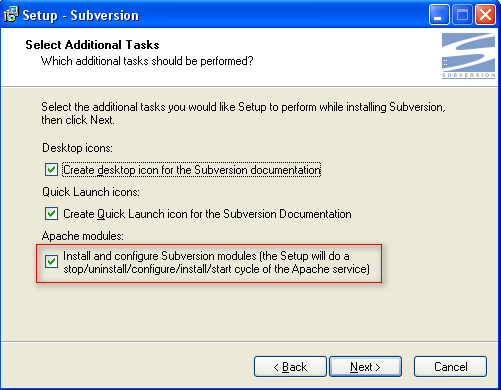Click the 'Desktop icons:' group label

[77, 148]
